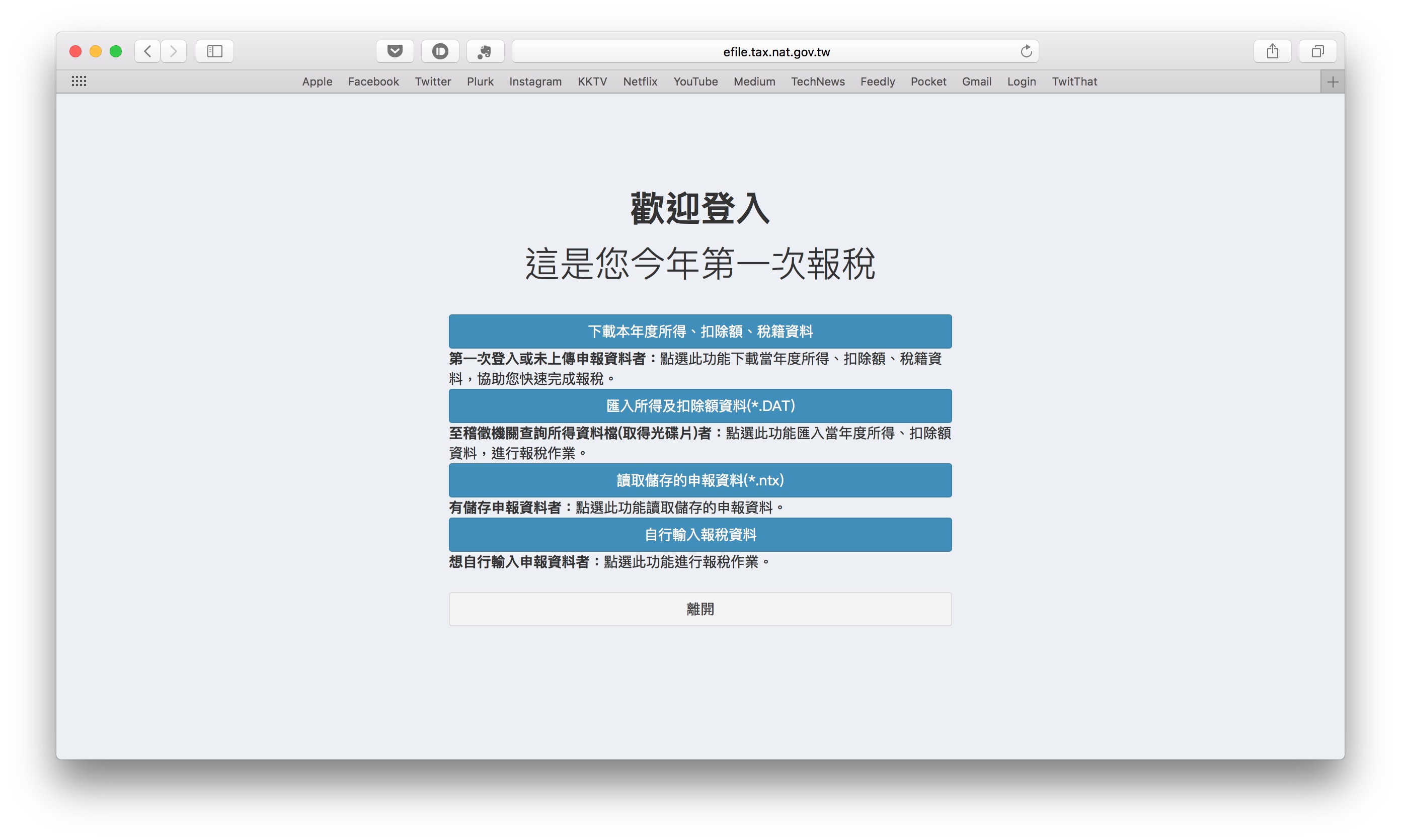Open the 1Password-style extension icon
This screenshot has height=840, width=1401.
440,51
